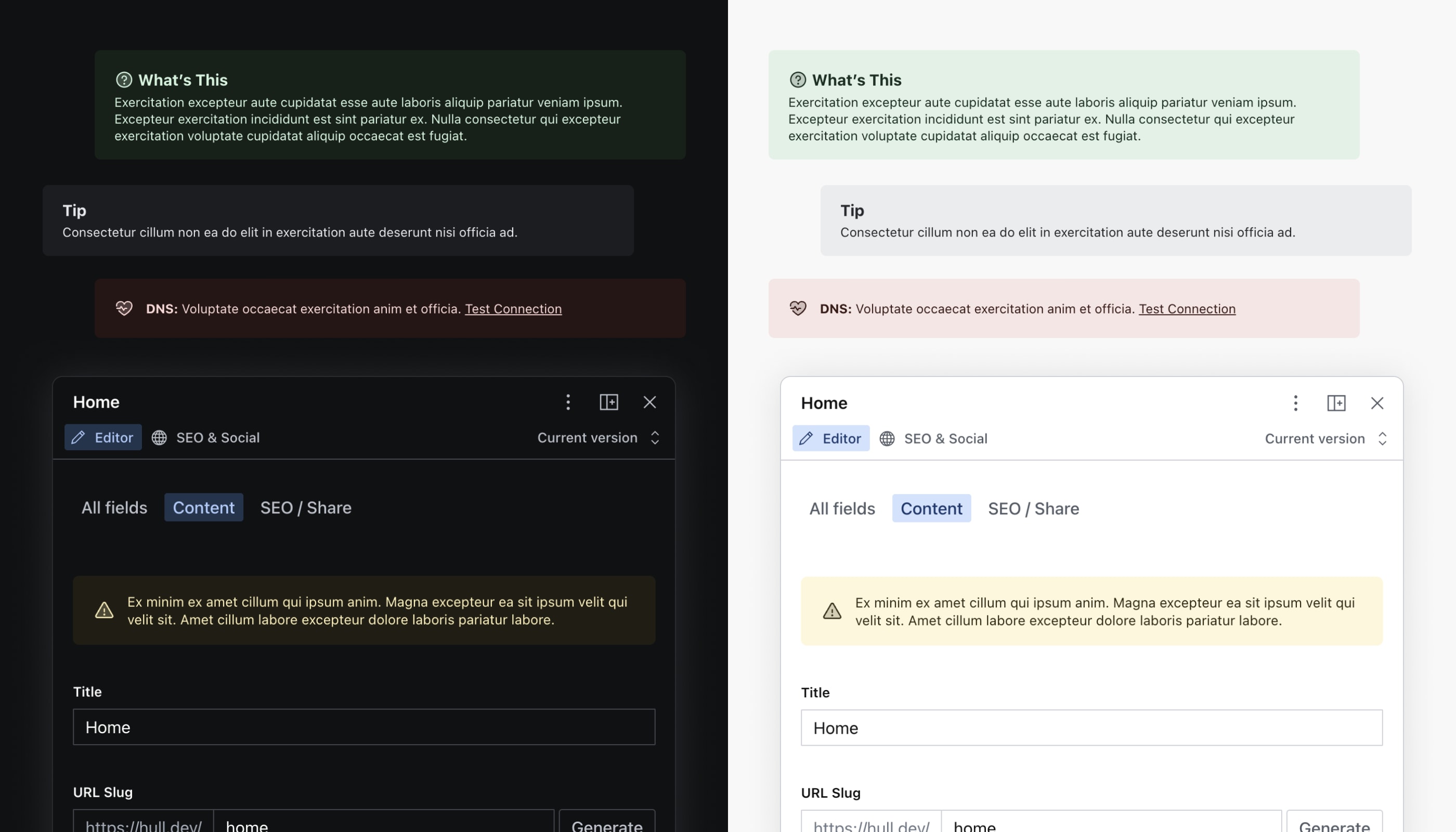
Task: Expand Current version selector arrows in light panel
Action: tap(1382, 439)
